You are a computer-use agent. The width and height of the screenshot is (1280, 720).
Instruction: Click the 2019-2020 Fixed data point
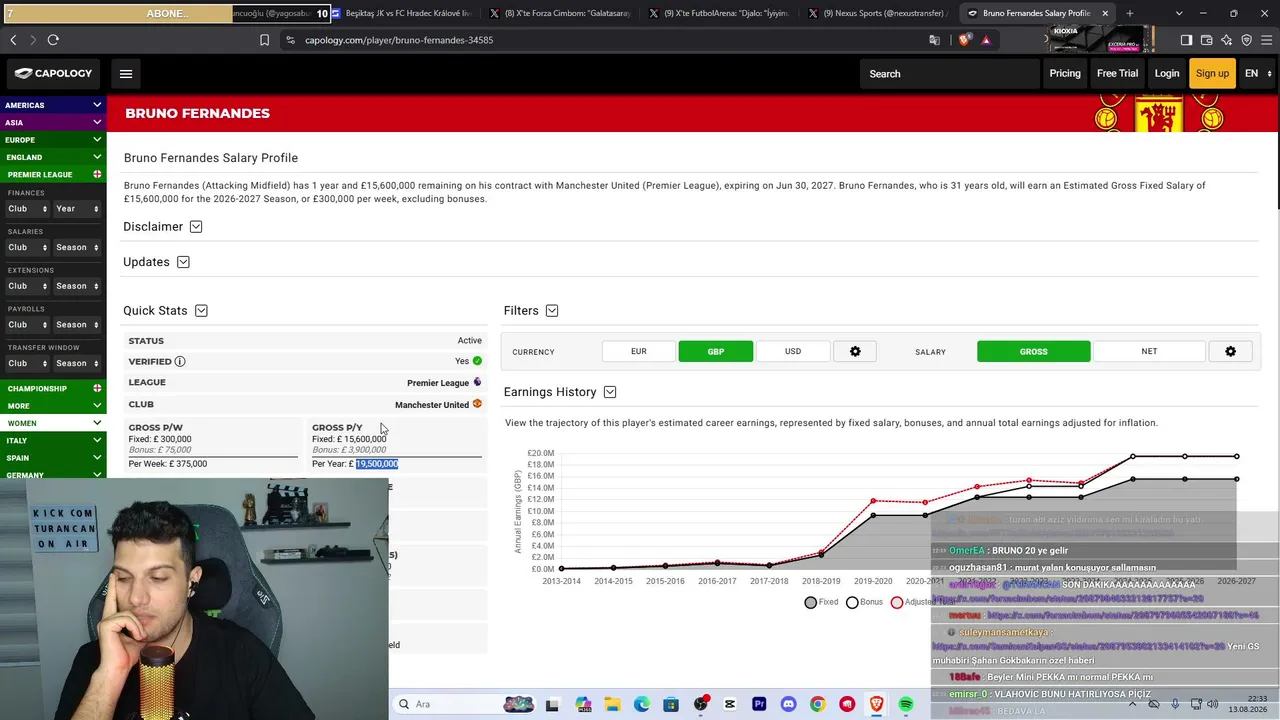click(x=873, y=515)
